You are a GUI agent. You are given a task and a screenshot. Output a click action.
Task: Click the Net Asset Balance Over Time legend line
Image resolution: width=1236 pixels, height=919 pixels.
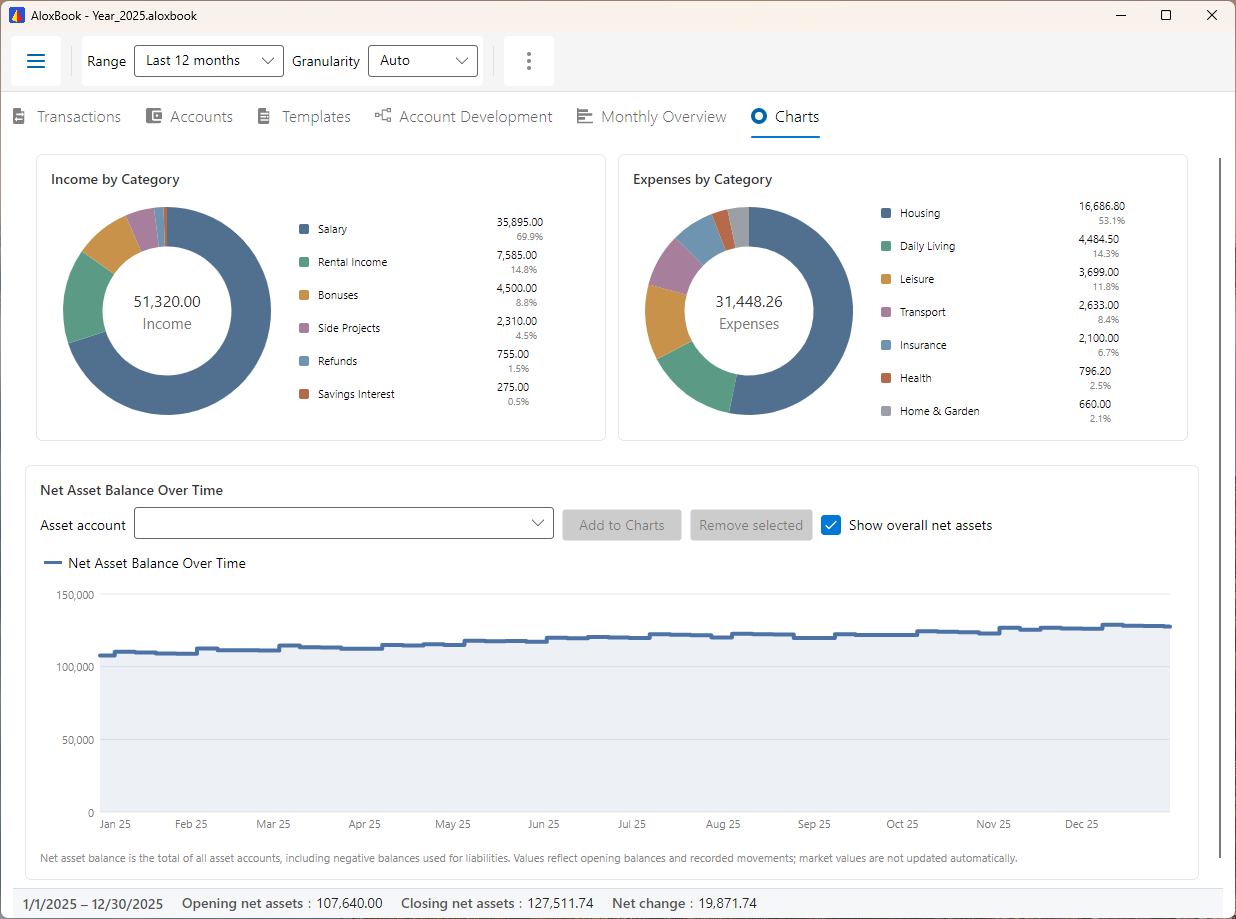click(53, 563)
